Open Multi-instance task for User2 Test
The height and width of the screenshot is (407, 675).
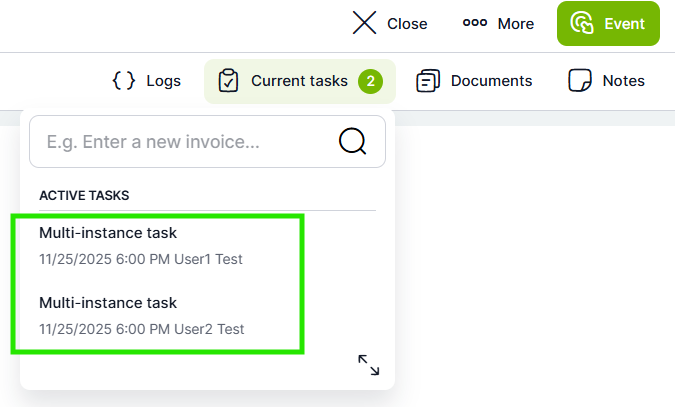coord(140,314)
